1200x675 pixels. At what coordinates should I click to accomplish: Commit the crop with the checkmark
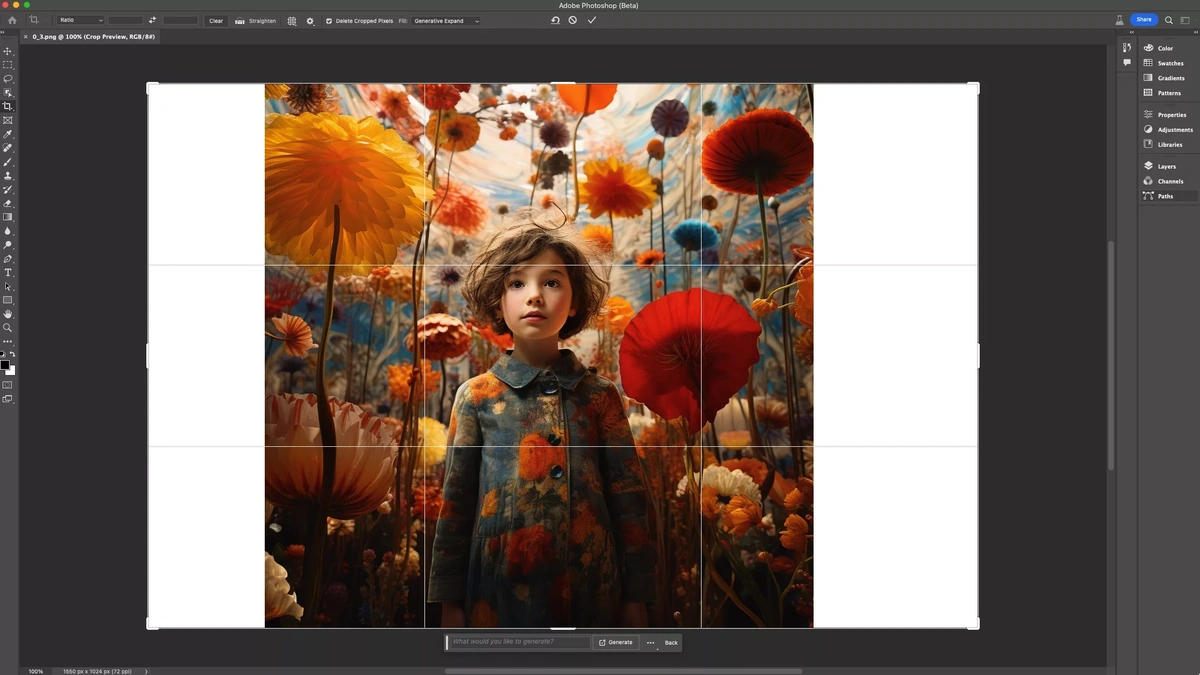(592, 20)
